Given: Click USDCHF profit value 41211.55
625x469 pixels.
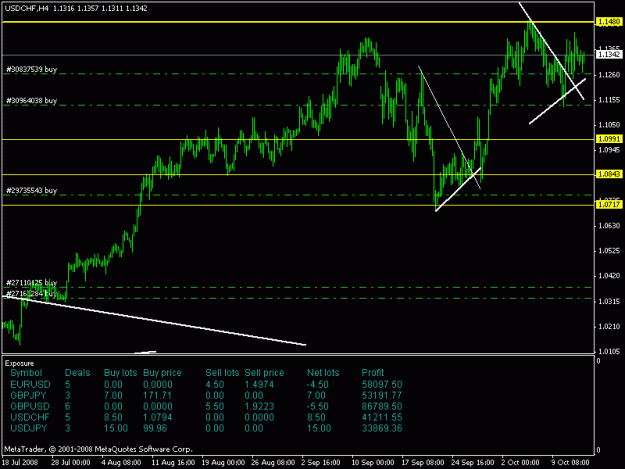Looking at the screenshot, I should tap(382, 418).
